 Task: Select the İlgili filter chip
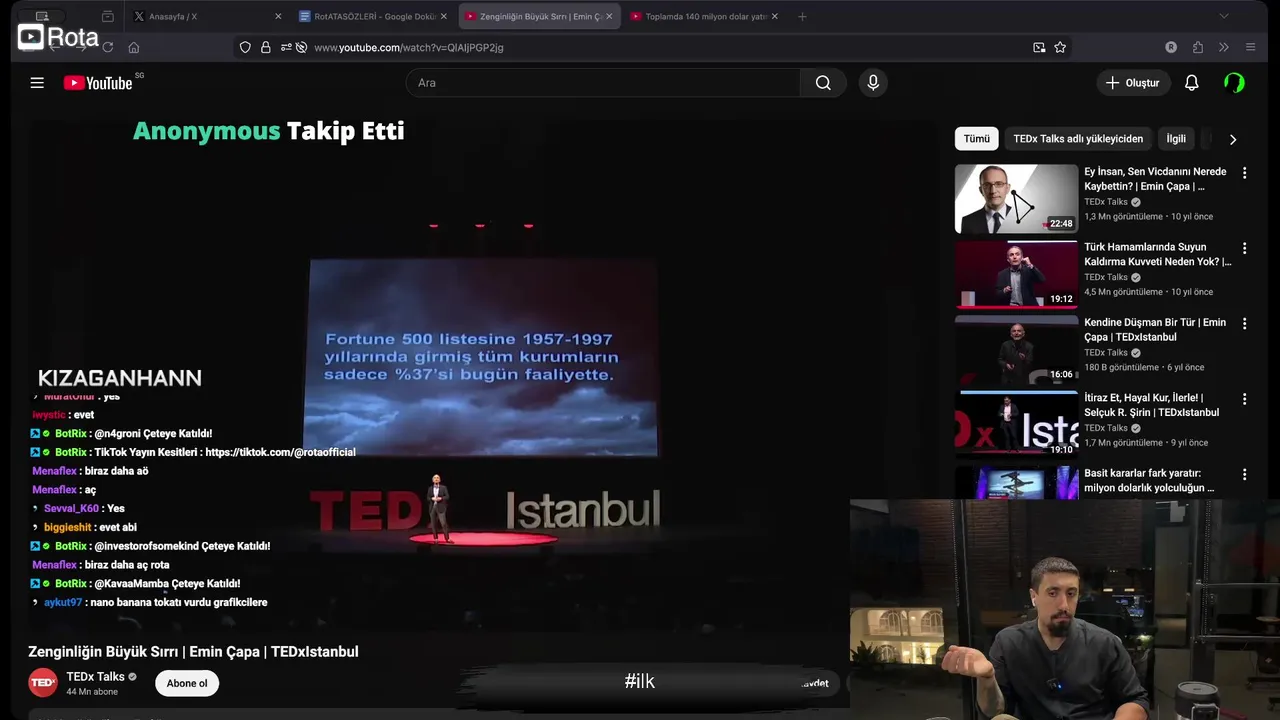click(1176, 139)
